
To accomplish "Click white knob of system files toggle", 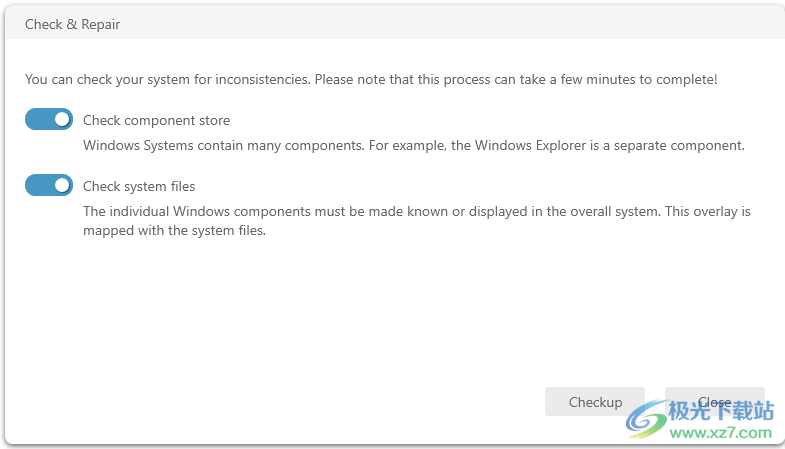I will 62,185.
